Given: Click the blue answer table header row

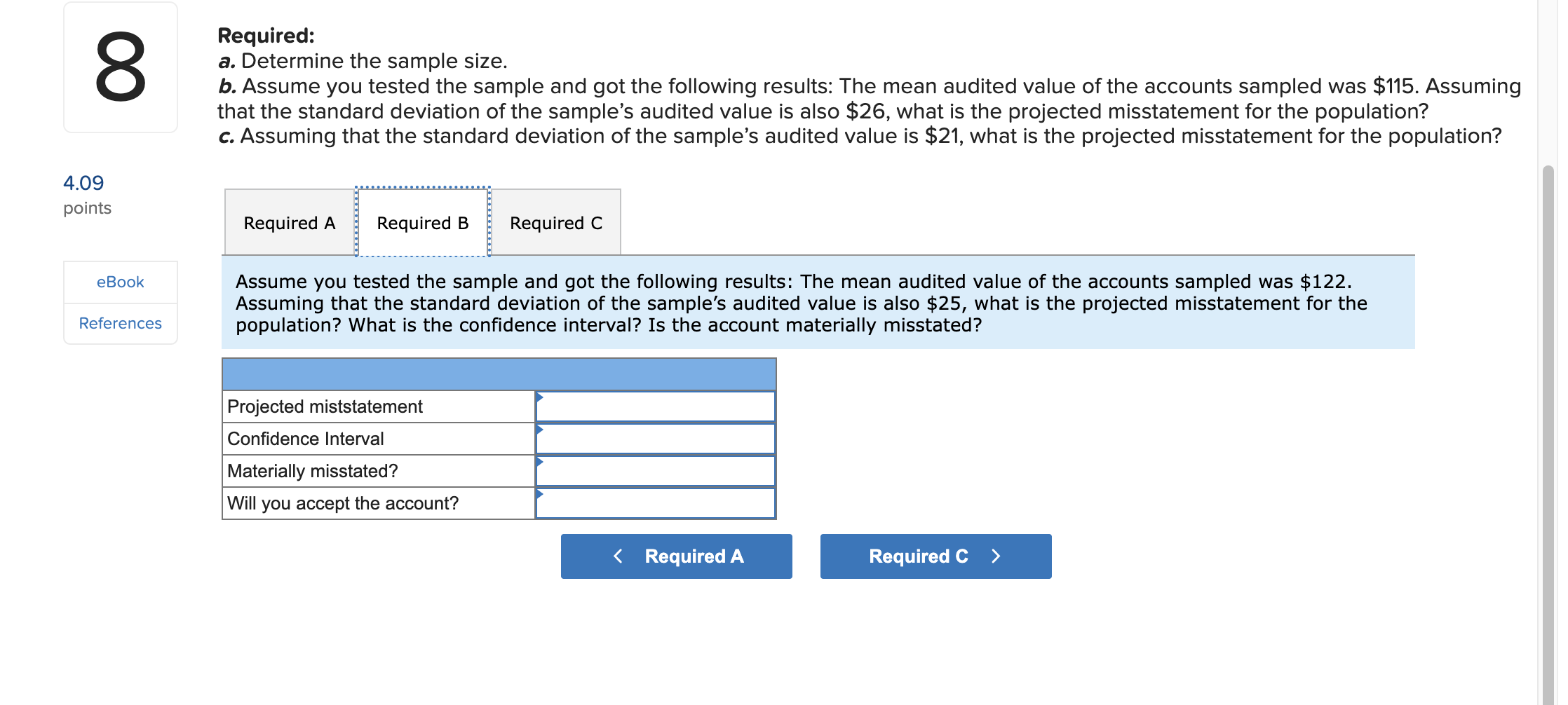Looking at the screenshot, I should (498, 374).
